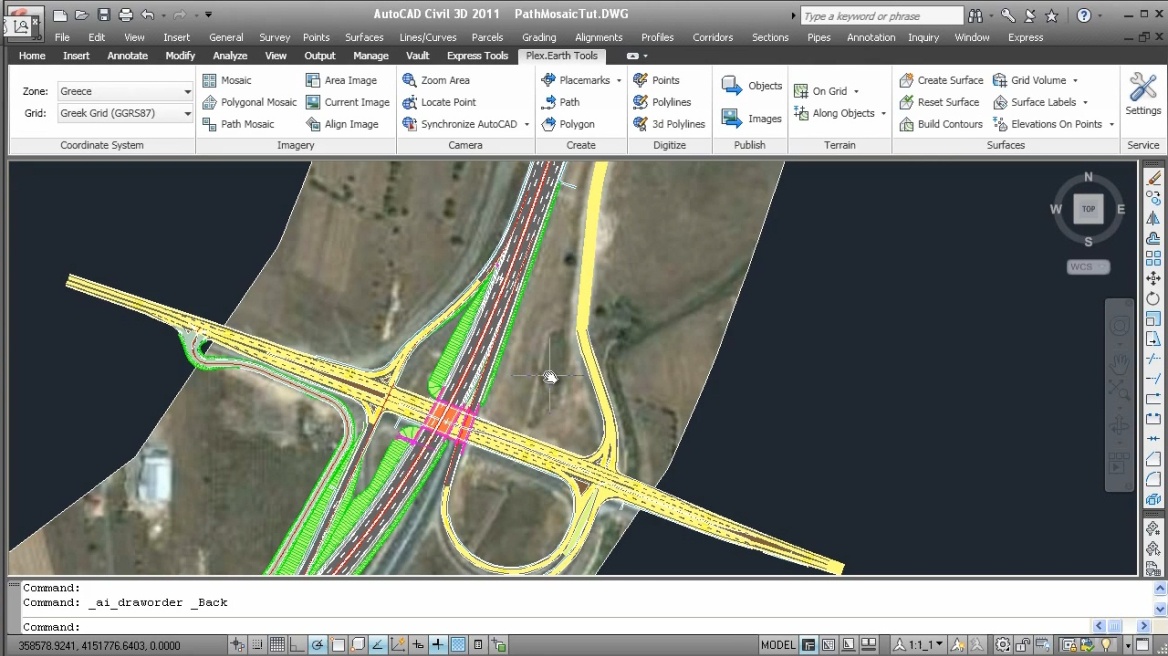1168x656 pixels.
Task: Toggle Grid Display in status bar
Action: 277,645
